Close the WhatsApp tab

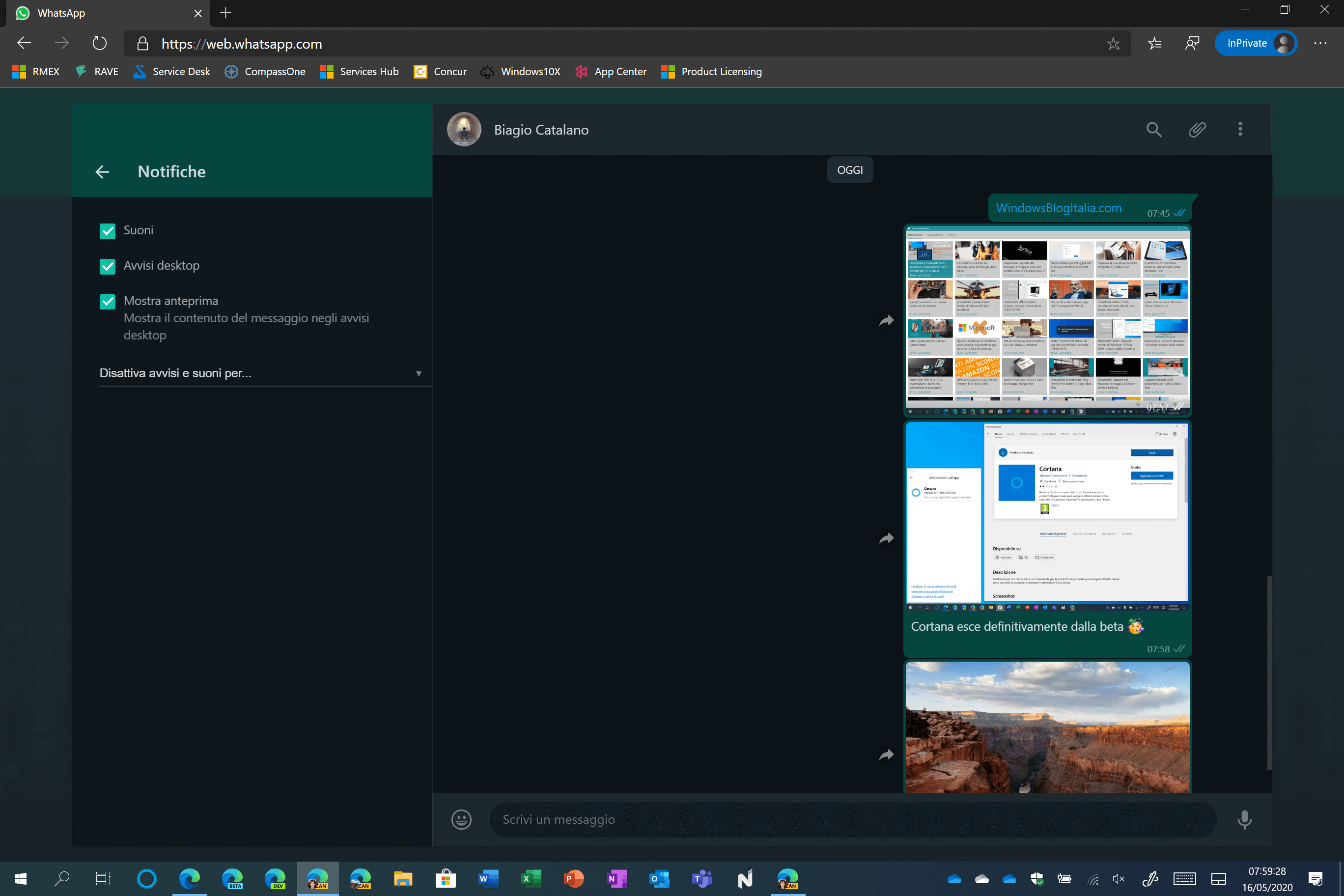tap(197, 13)
